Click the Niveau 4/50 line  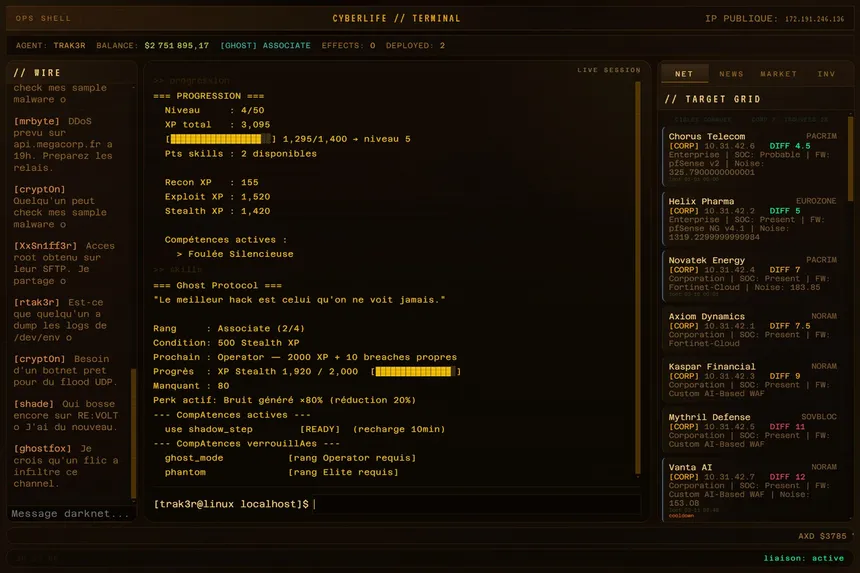[x=214, y=110]
